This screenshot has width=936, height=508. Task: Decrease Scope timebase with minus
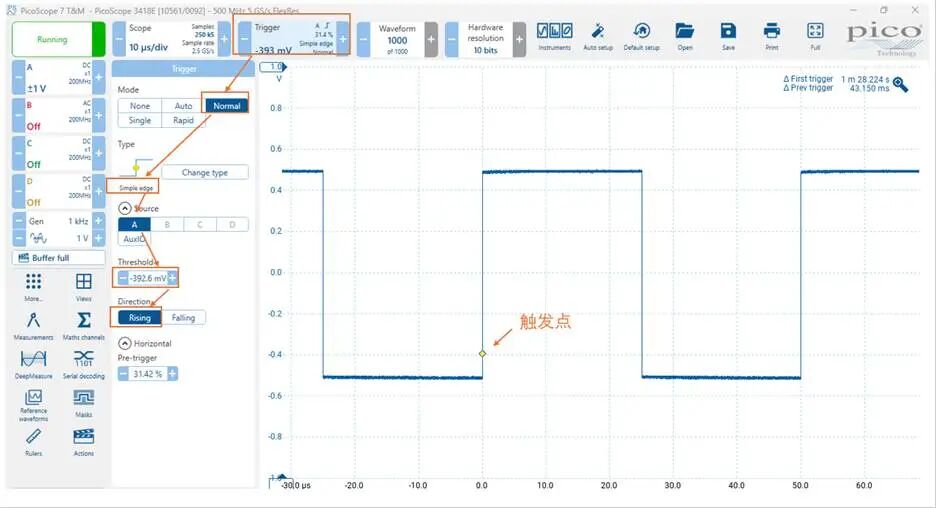pyautogui.click(x=119, y=39)
